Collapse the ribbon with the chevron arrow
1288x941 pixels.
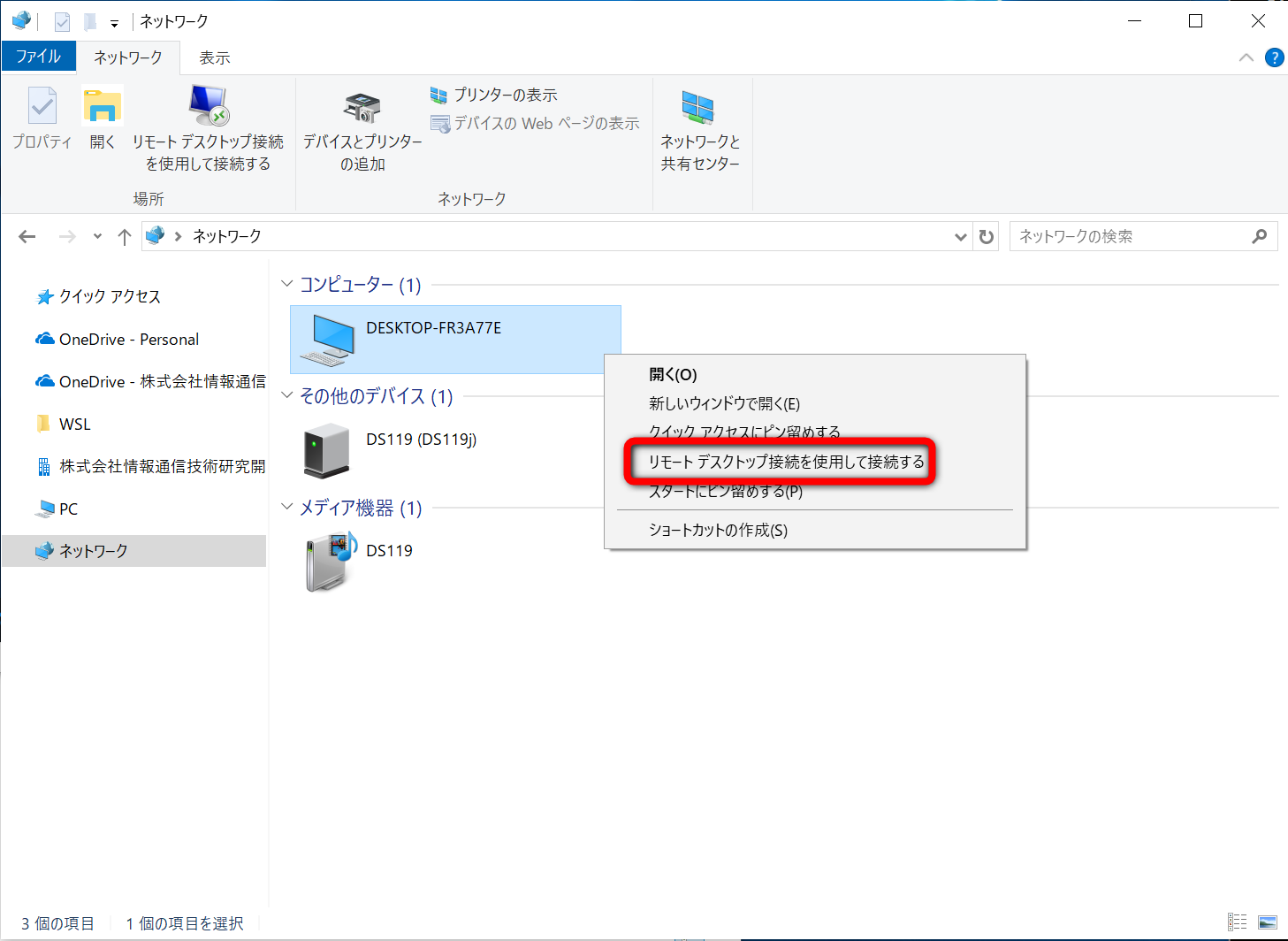click(1246, 57)
